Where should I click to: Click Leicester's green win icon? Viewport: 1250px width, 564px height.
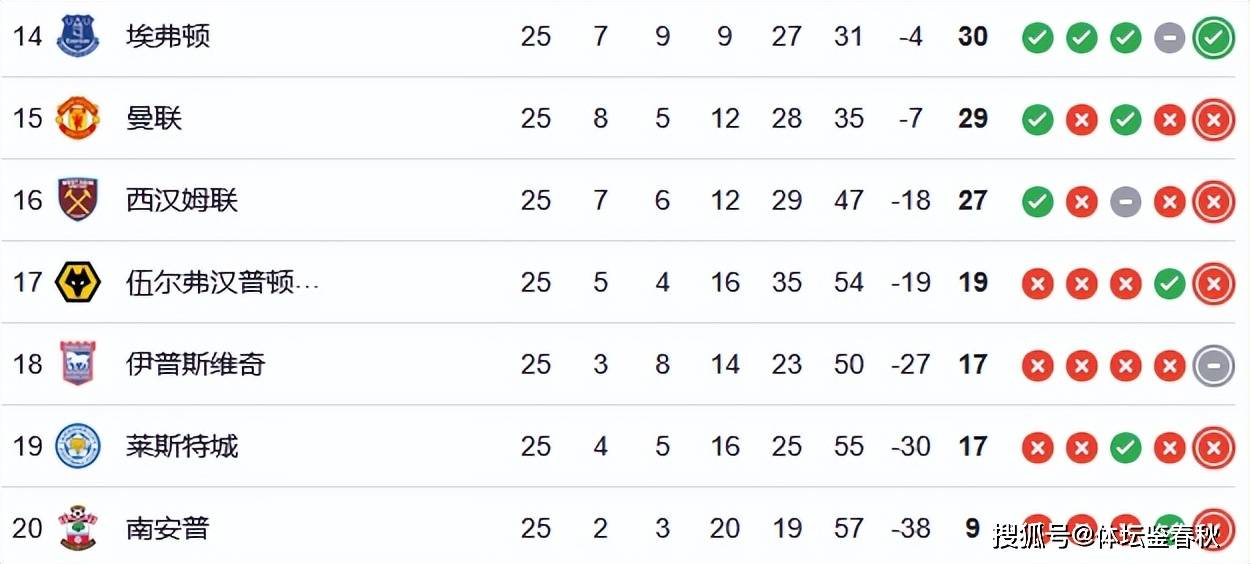pos(1125,449)
